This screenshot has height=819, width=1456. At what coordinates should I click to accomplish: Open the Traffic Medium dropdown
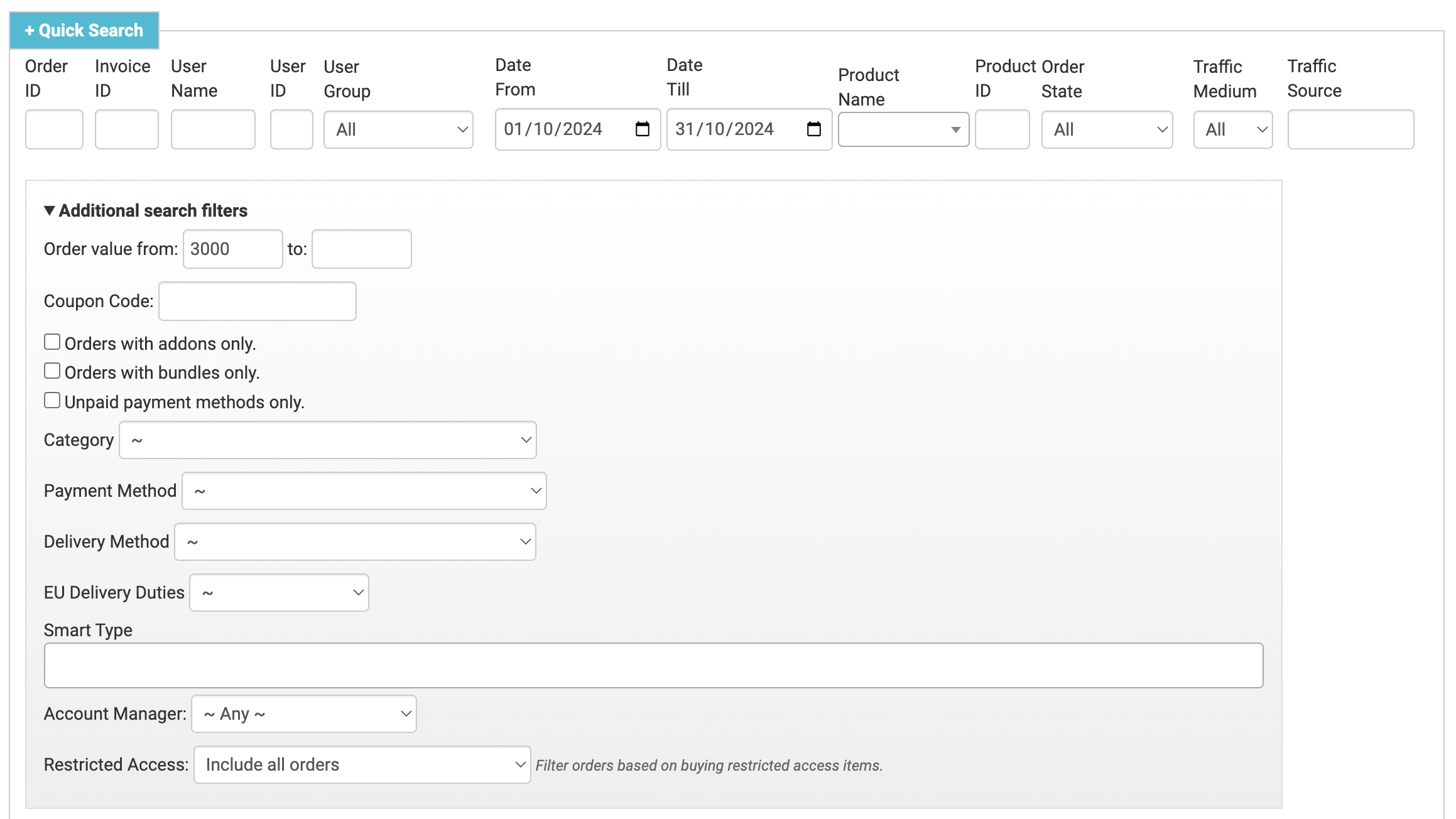point(1232,130)
